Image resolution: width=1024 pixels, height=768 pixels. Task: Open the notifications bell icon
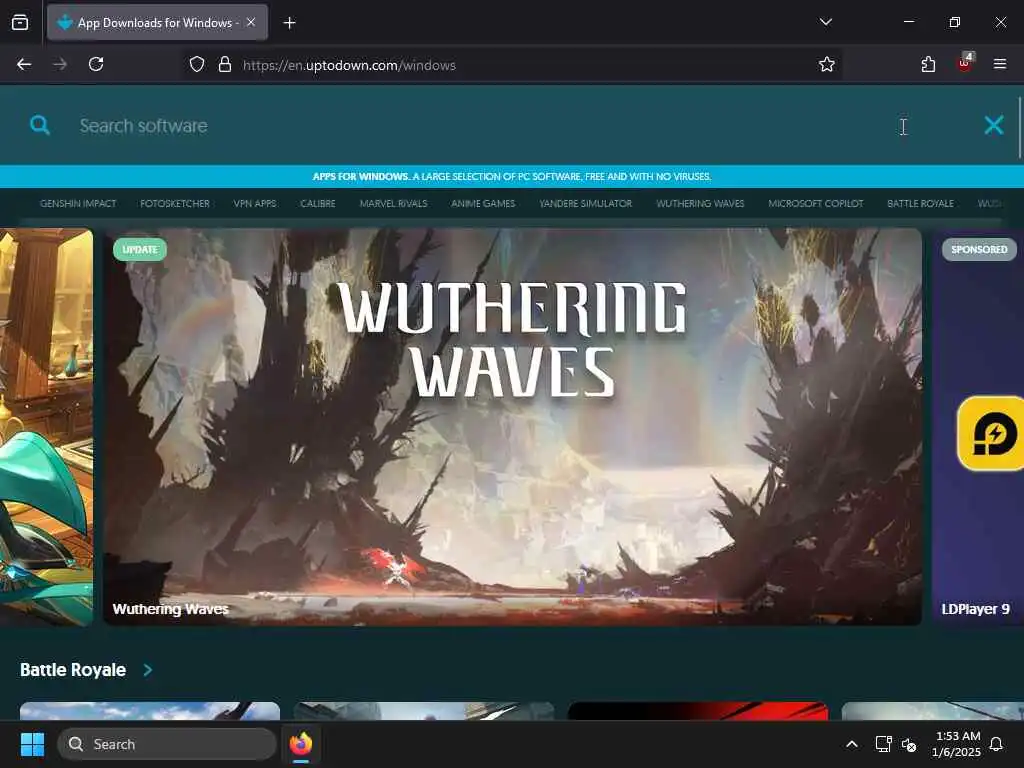pos(996,744)
